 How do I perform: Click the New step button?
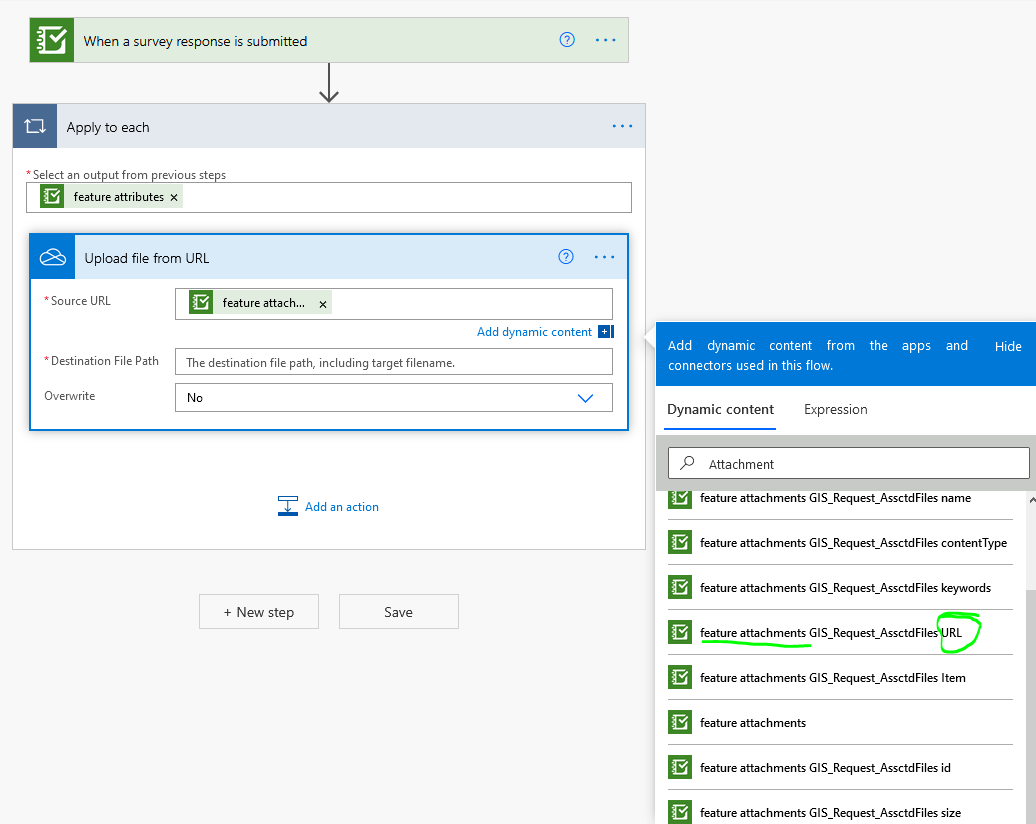[258, 611]
